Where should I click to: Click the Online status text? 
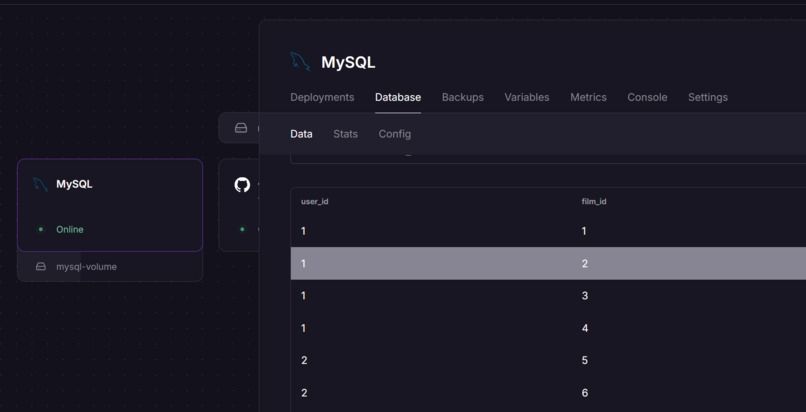(x=70, y=230)
